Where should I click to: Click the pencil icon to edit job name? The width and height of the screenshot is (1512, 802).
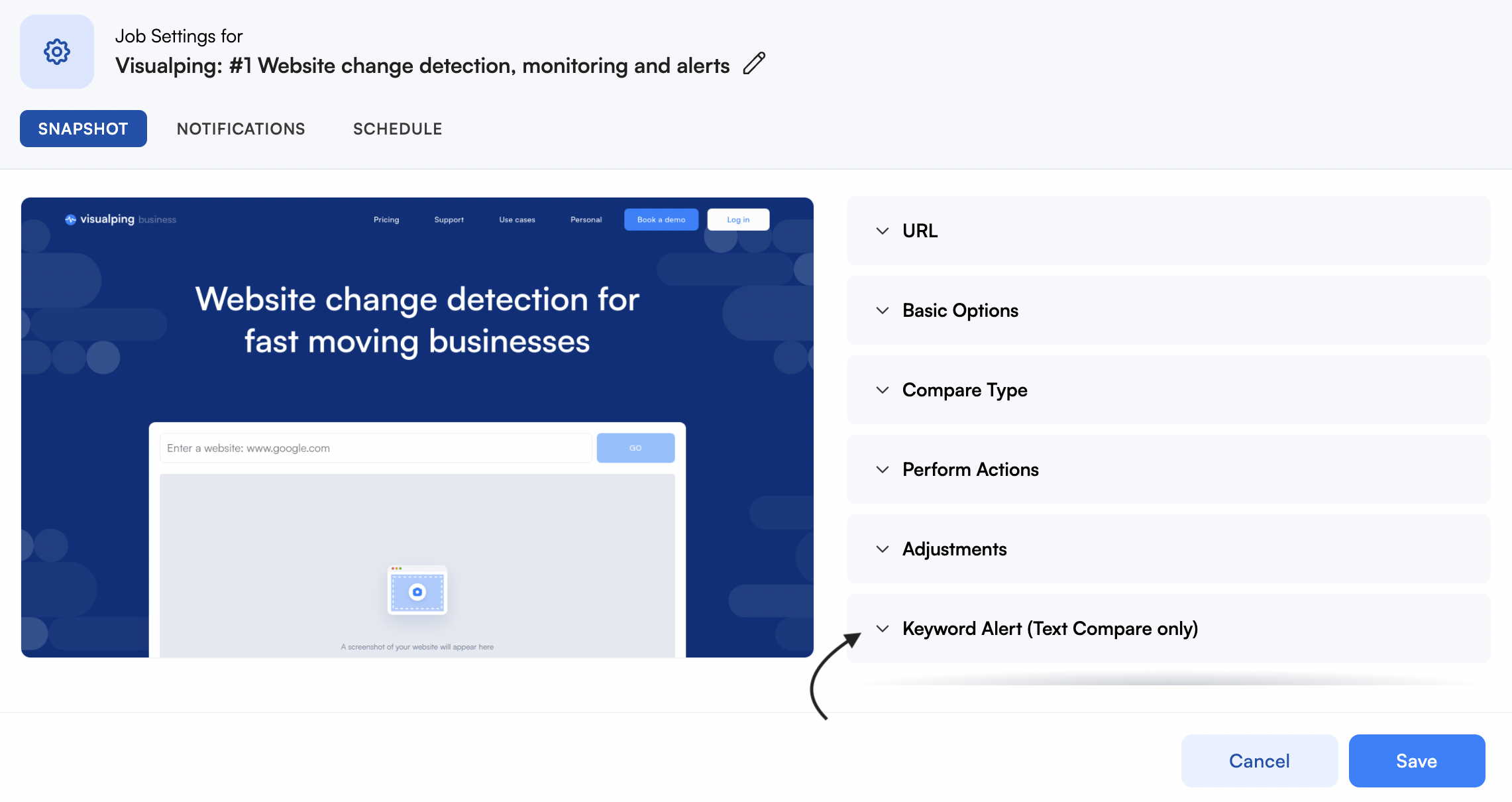tap(754, 64)
